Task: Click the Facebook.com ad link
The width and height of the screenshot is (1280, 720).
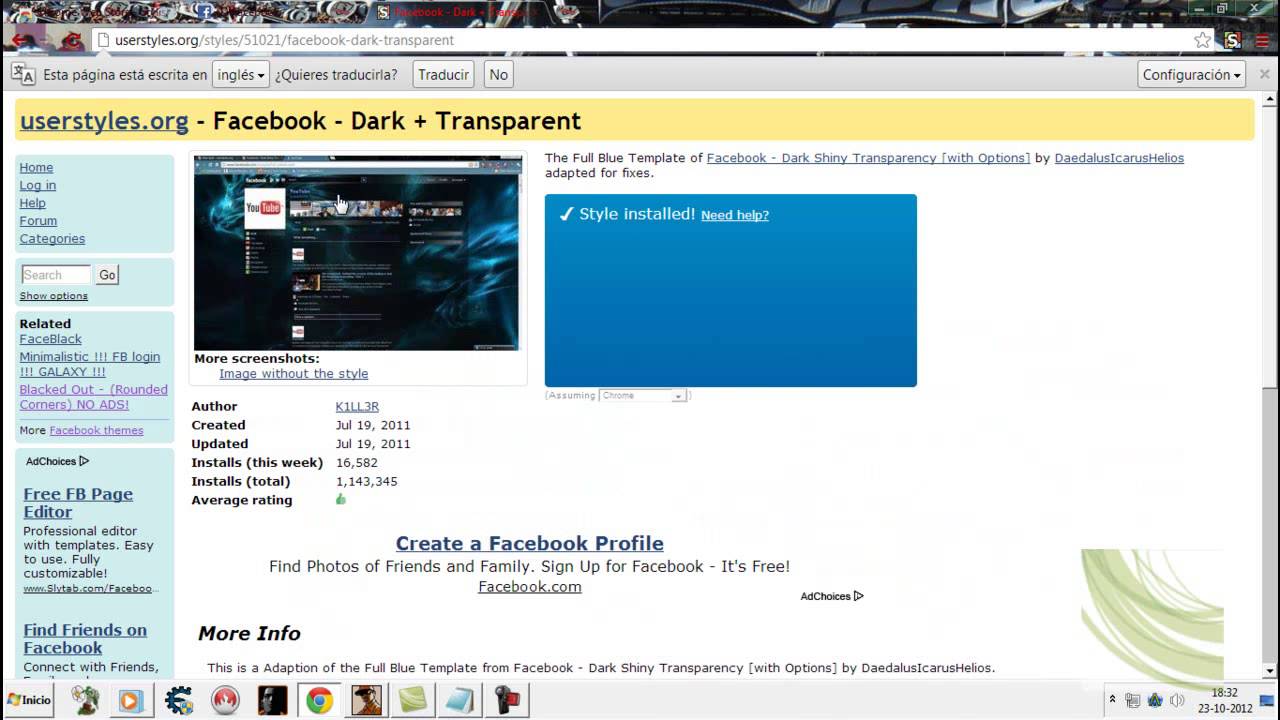Action: click(529, 587)
